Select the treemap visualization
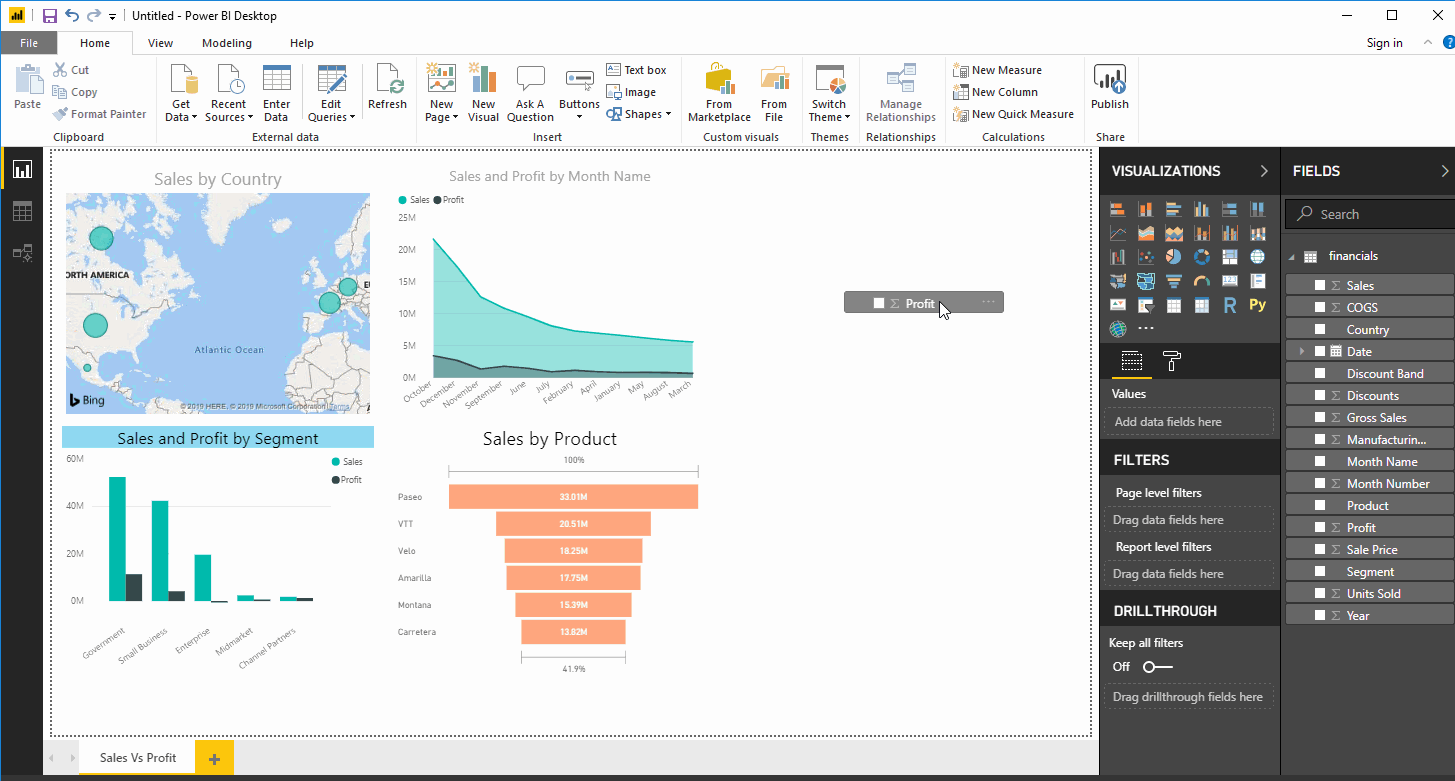Image resolution: width=1455 pixels, height=781 pixels. pos(1230,257)
